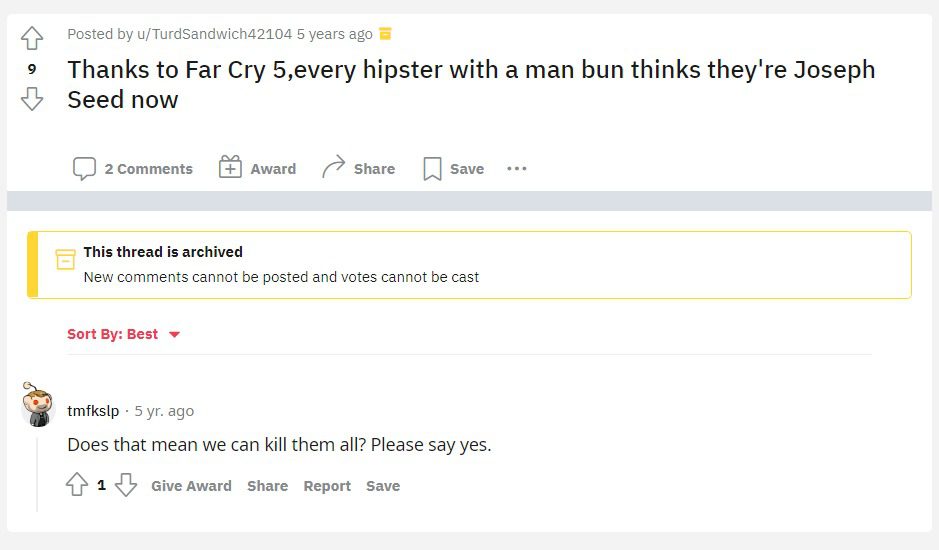Share tmfkslp's comment
The height and width of the screenshot is (550, 939).
tap(267, 486)
